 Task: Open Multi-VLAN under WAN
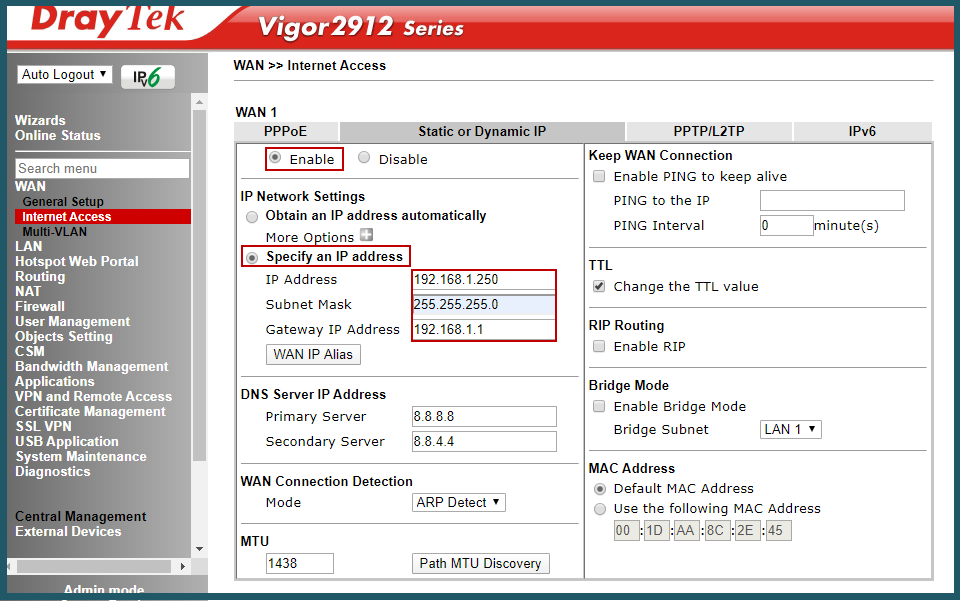(x=54, y=232)
